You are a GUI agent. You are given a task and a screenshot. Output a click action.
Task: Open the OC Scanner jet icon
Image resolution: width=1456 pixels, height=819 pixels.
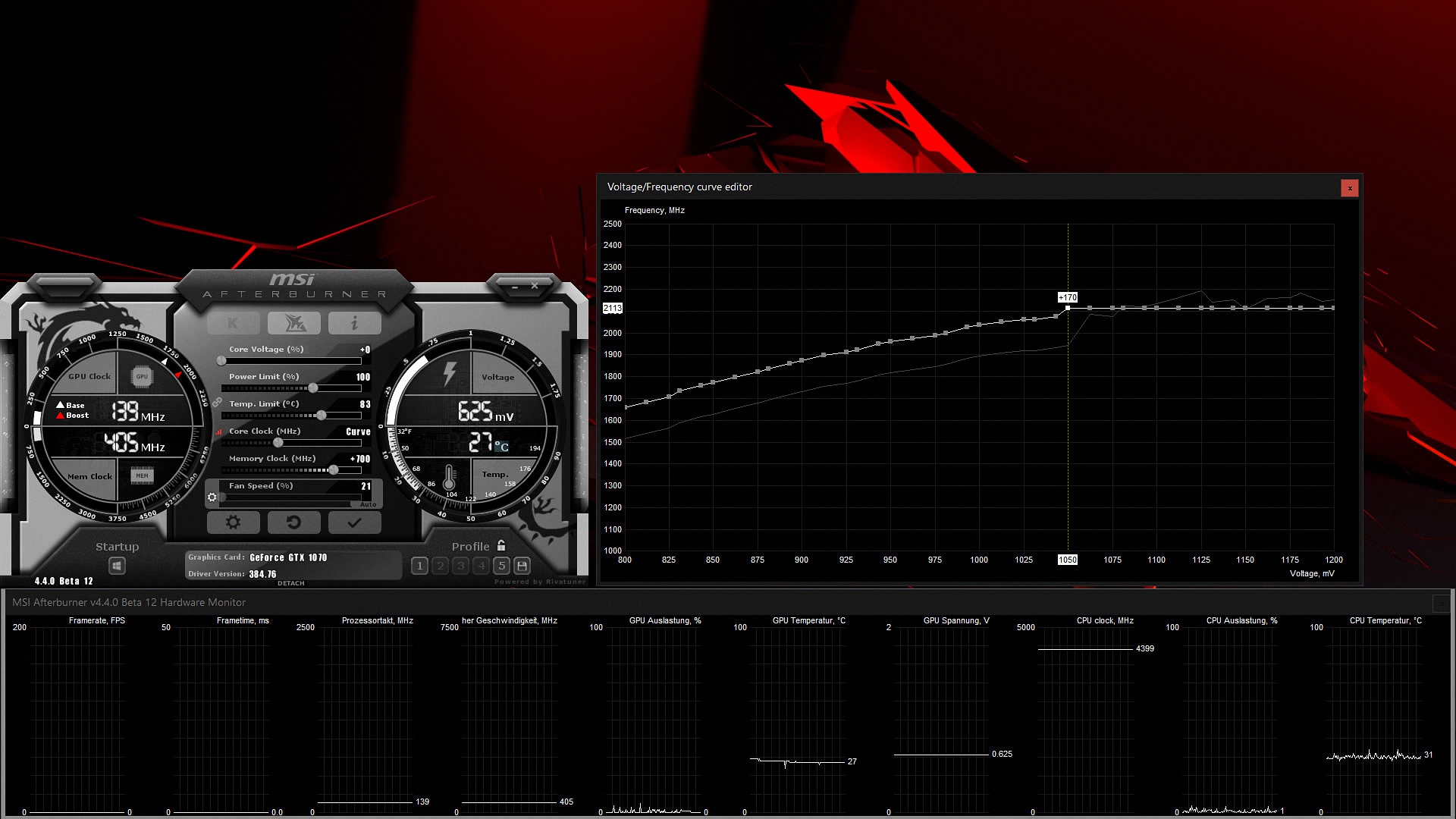coord(294,323)
